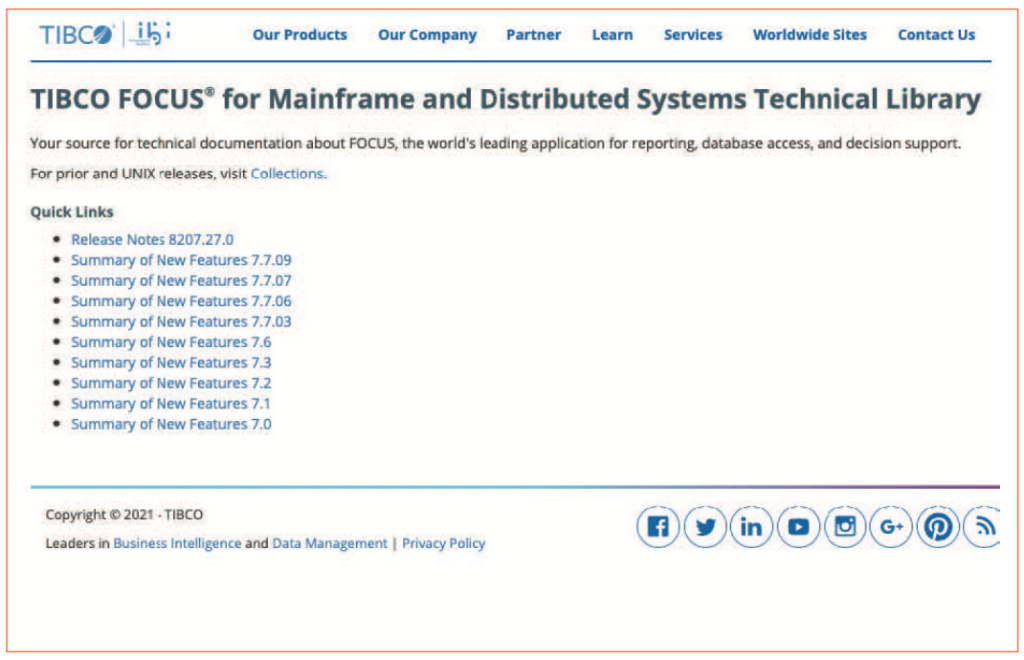
Task: Click the Quick Links heading
Action: click(x=72, y=212)
